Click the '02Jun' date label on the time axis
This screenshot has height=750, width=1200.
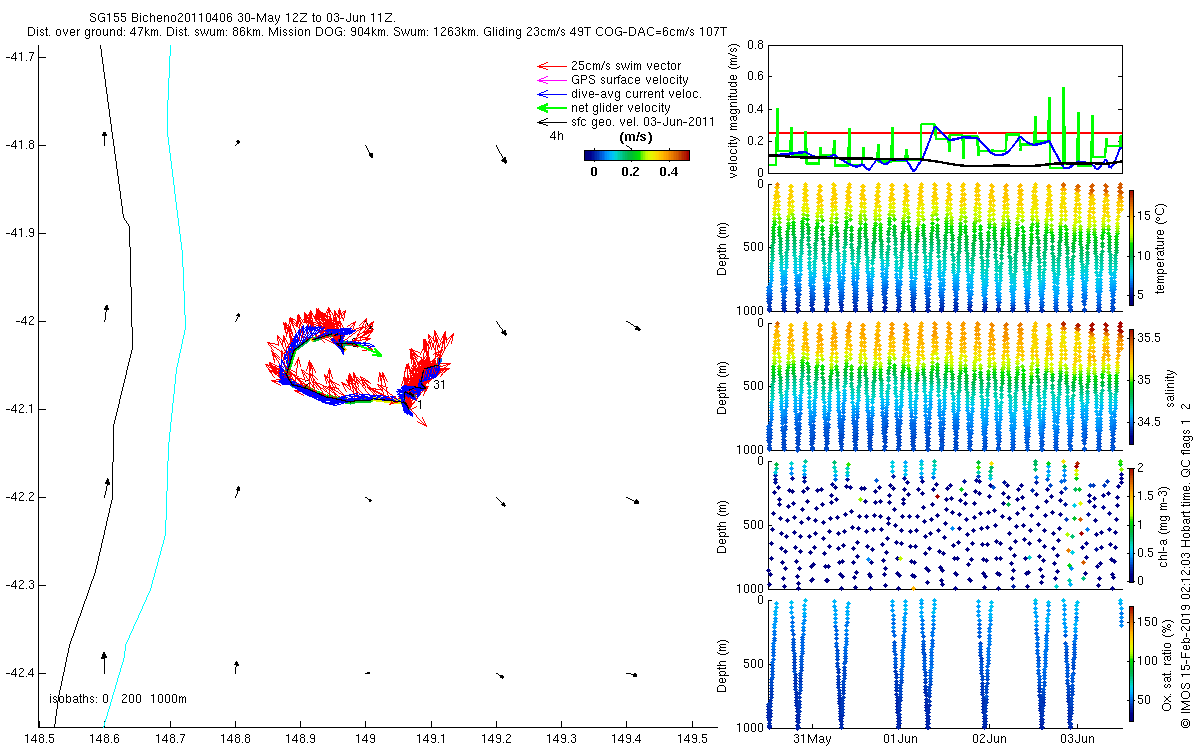(989, 739)
